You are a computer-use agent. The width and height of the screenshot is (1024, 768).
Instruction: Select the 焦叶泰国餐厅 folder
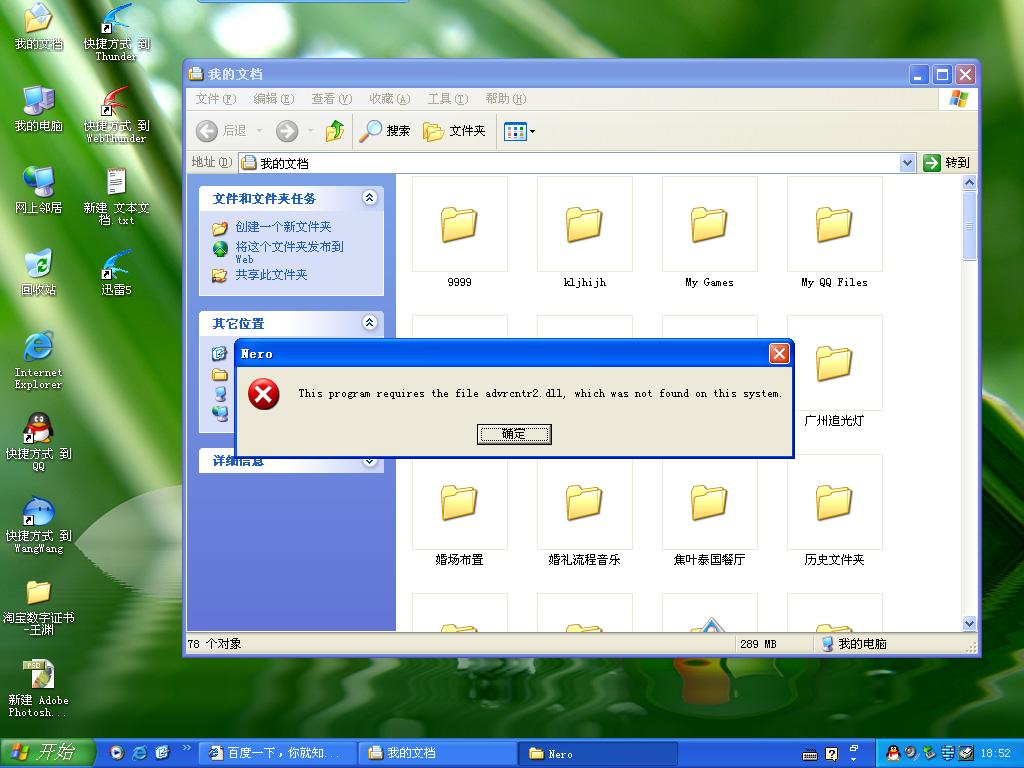tap(709, 511)
